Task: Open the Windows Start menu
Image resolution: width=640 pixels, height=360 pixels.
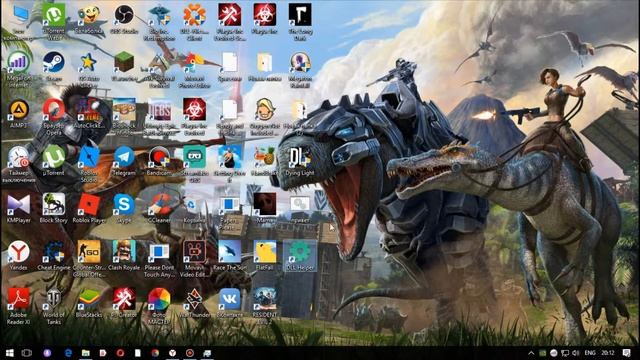Action: (9, 353)
